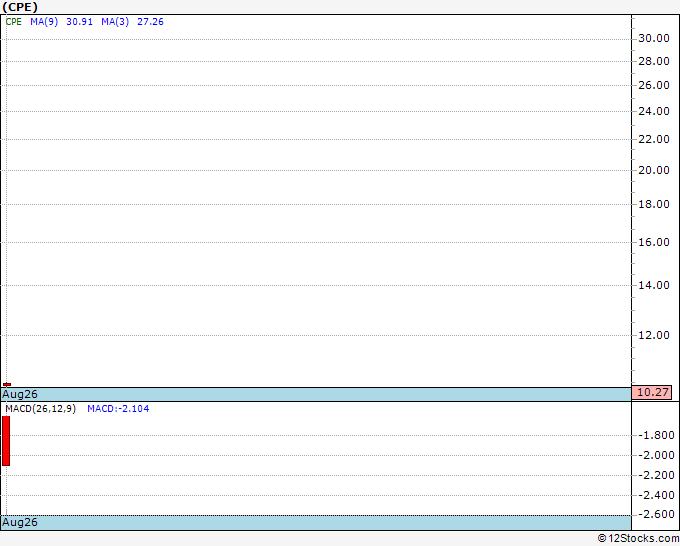Click the highlighted 10.27 last price box
Screen dimensions: 680x546
[x=652, y=392]
